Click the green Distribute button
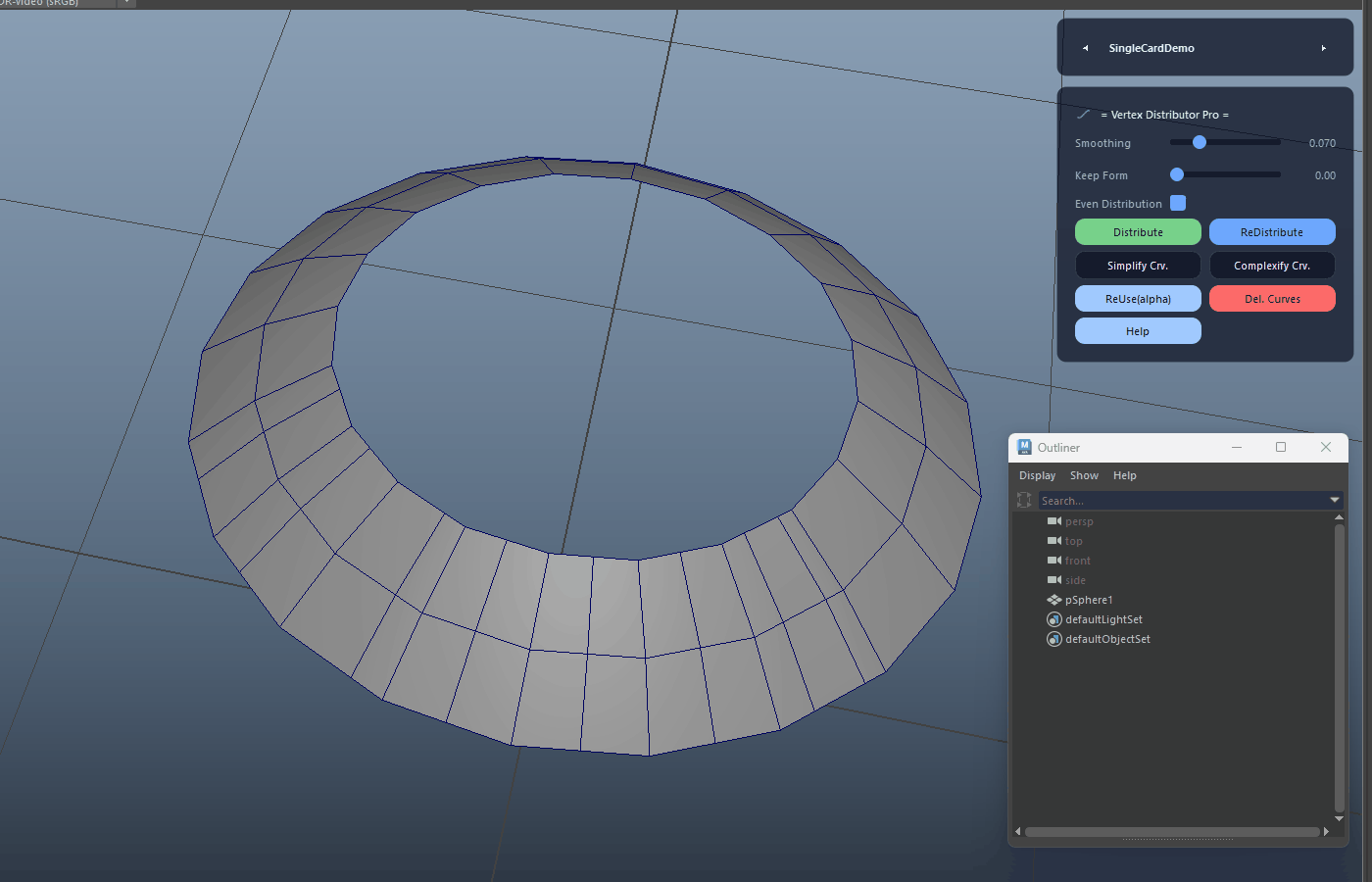This screenshot has width=1372, height=882. click(x=1138, y=232)
